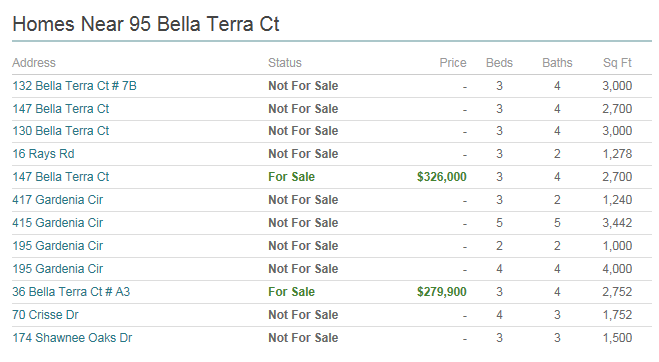Open 147 Bella Terra Ct For Sale listing
The width and height of the screenshot is (659, 362).
click(x=61, y=177)
